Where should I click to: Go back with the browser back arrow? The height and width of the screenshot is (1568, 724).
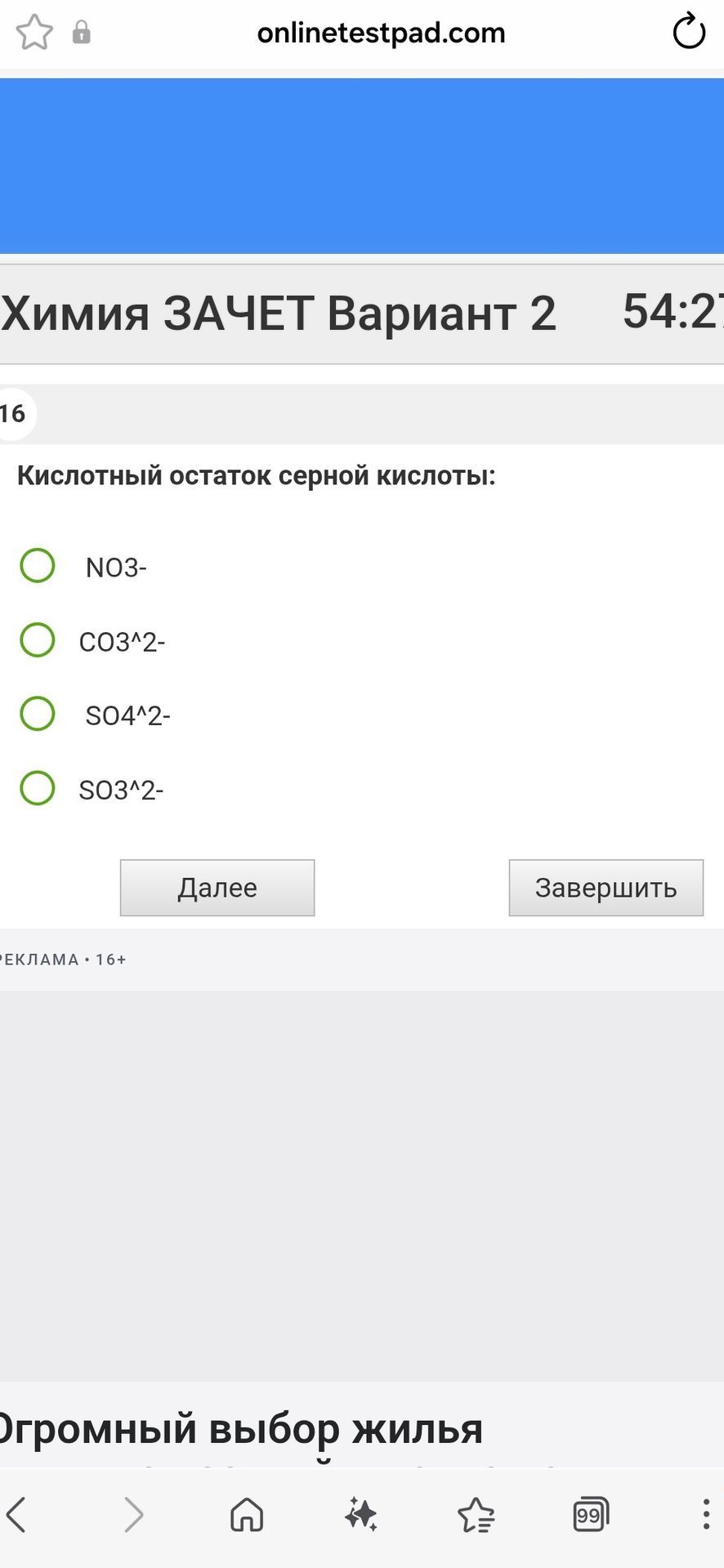17,1515
